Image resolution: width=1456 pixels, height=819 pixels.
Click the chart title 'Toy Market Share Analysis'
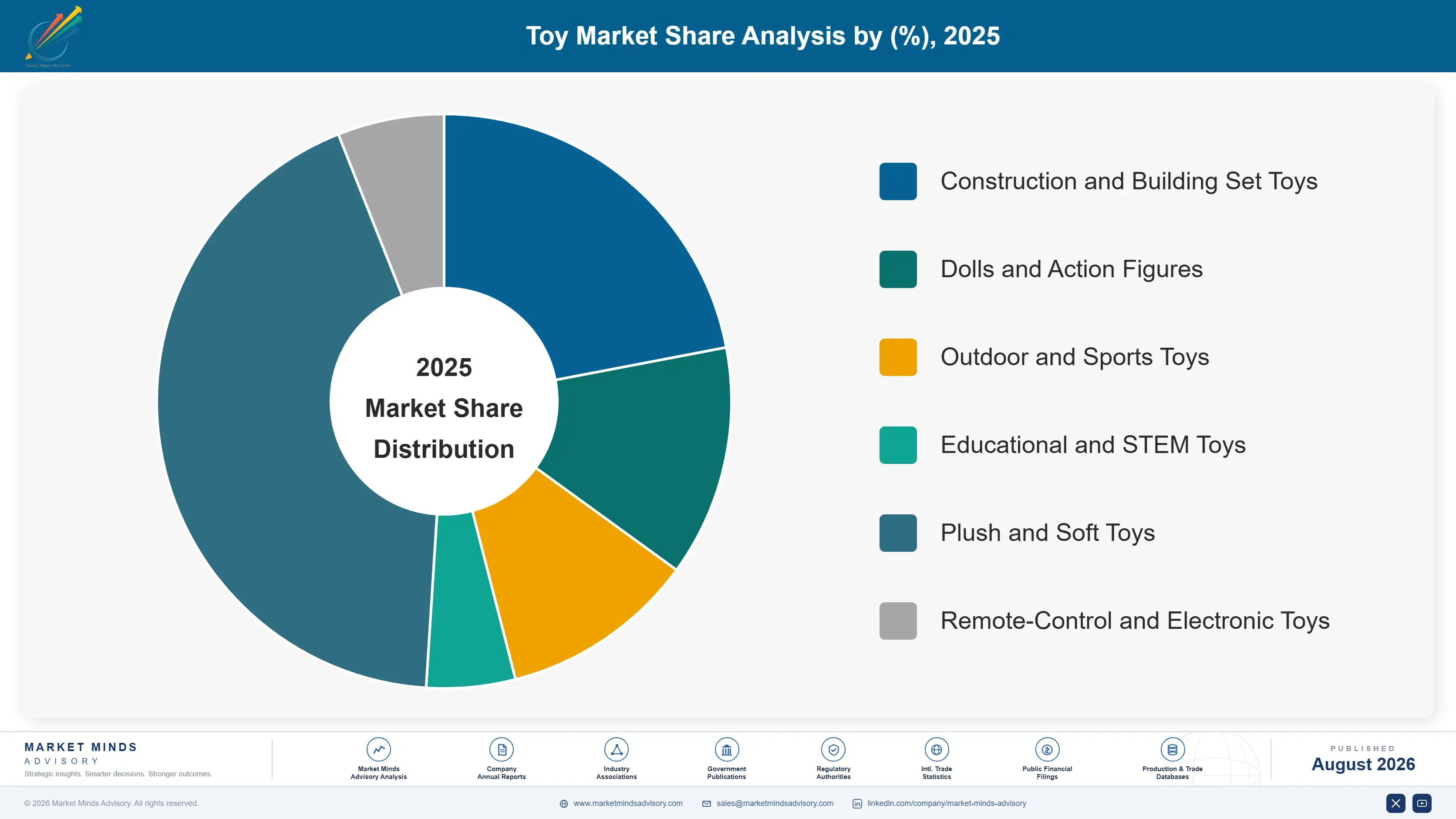[762, 36]
